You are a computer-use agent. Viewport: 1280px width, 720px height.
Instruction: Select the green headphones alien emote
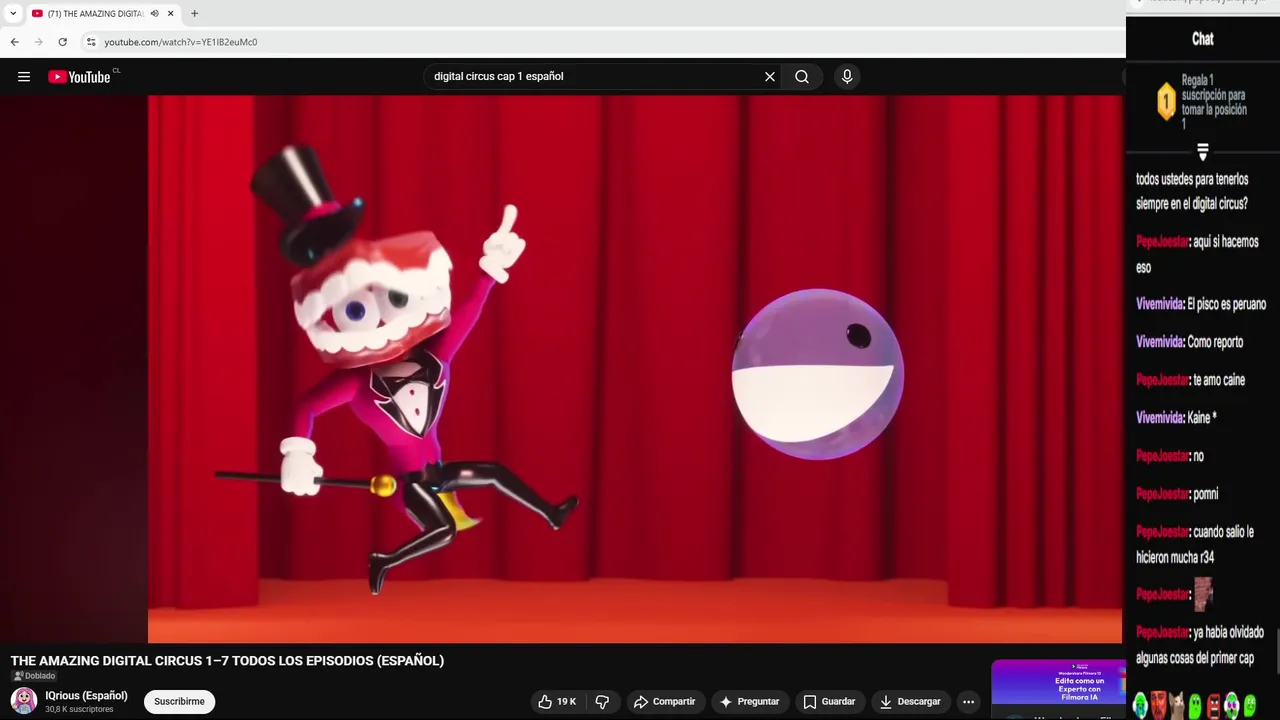(x=1140, y=705)
